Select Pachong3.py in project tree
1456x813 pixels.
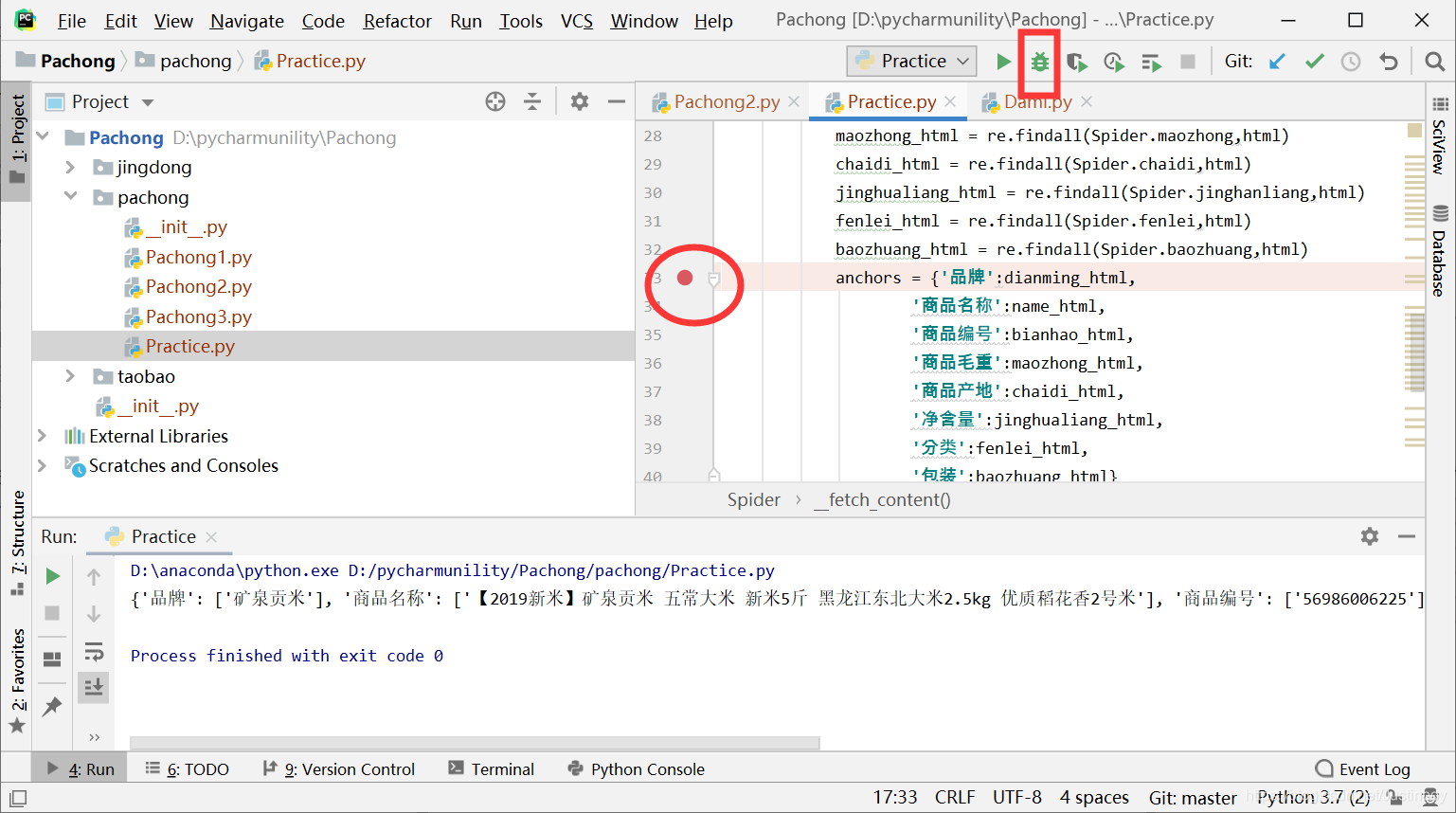pyautogui.click(x=198, y=316)
